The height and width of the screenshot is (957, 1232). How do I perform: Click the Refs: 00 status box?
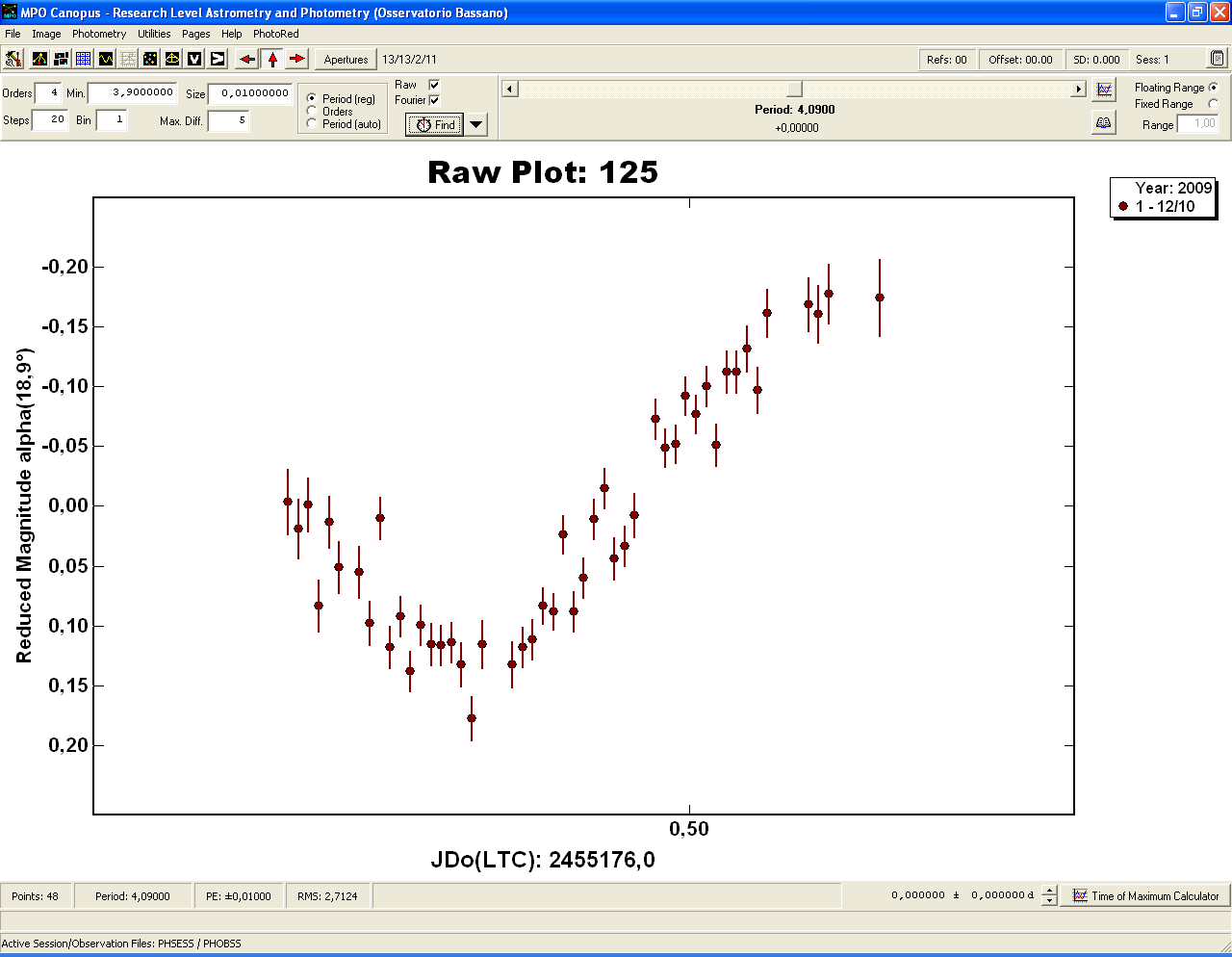946,60
